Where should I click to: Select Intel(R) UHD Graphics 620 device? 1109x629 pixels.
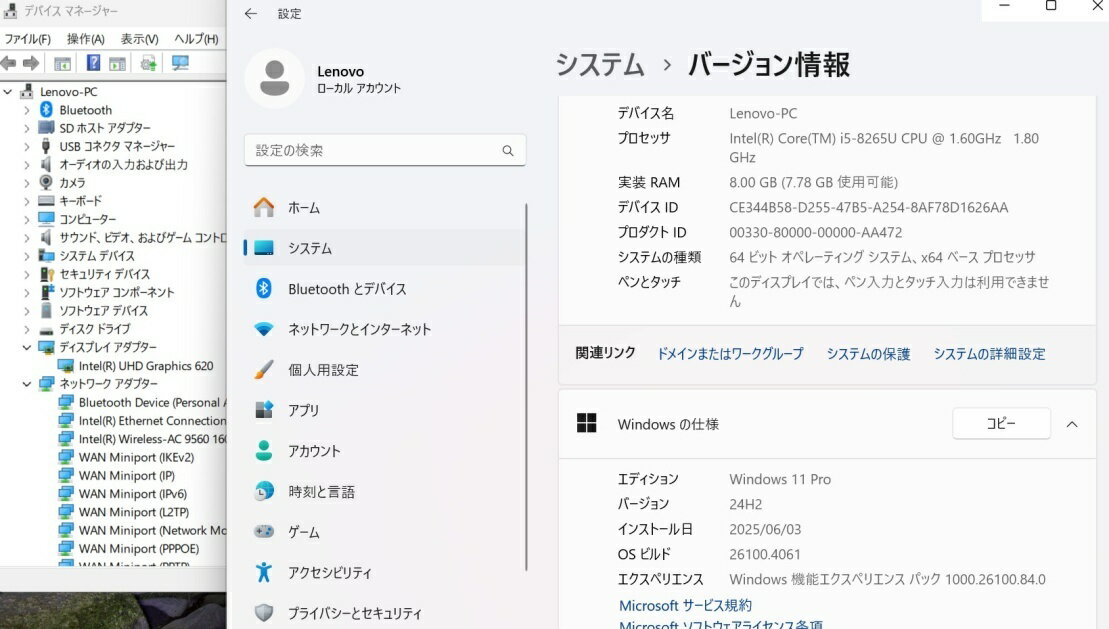tap(146, 366)
